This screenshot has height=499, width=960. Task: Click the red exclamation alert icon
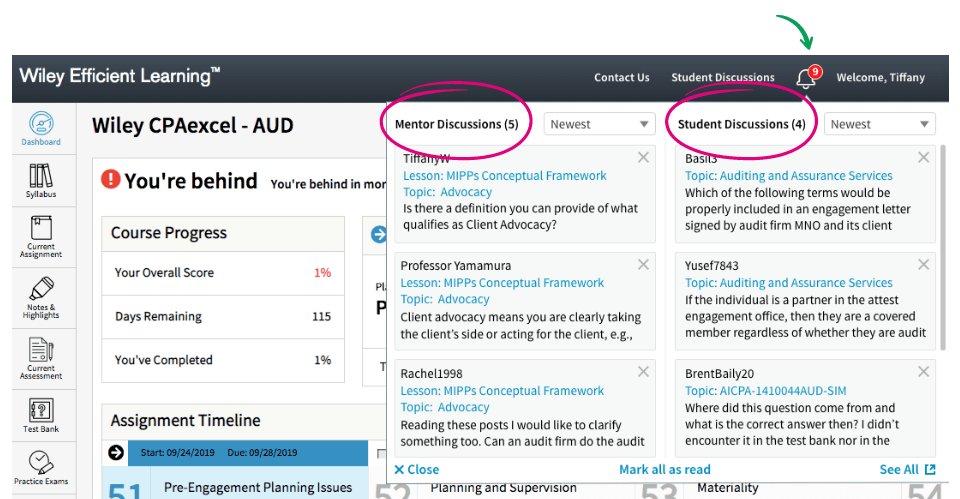click(x=110, y=179)
